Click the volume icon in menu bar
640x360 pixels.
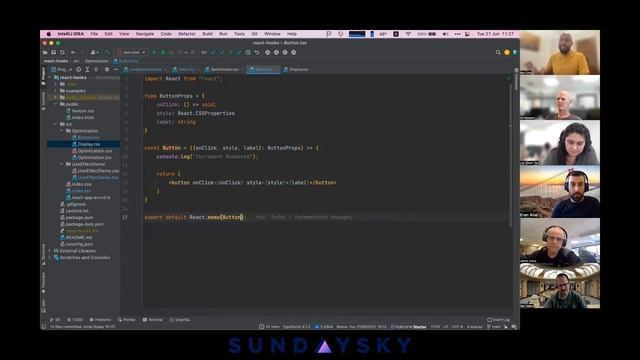pos(445,34)
